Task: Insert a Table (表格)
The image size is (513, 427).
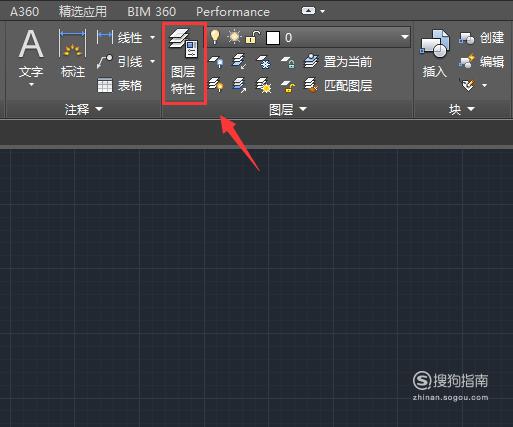Action: (x=120, y=86)
